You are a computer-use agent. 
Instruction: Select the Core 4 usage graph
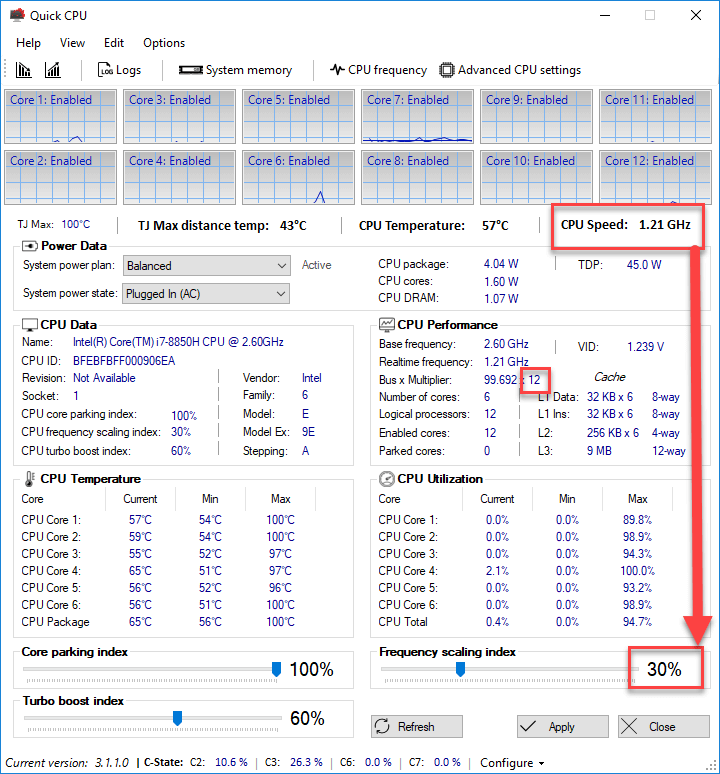click(x=180, y=178)
